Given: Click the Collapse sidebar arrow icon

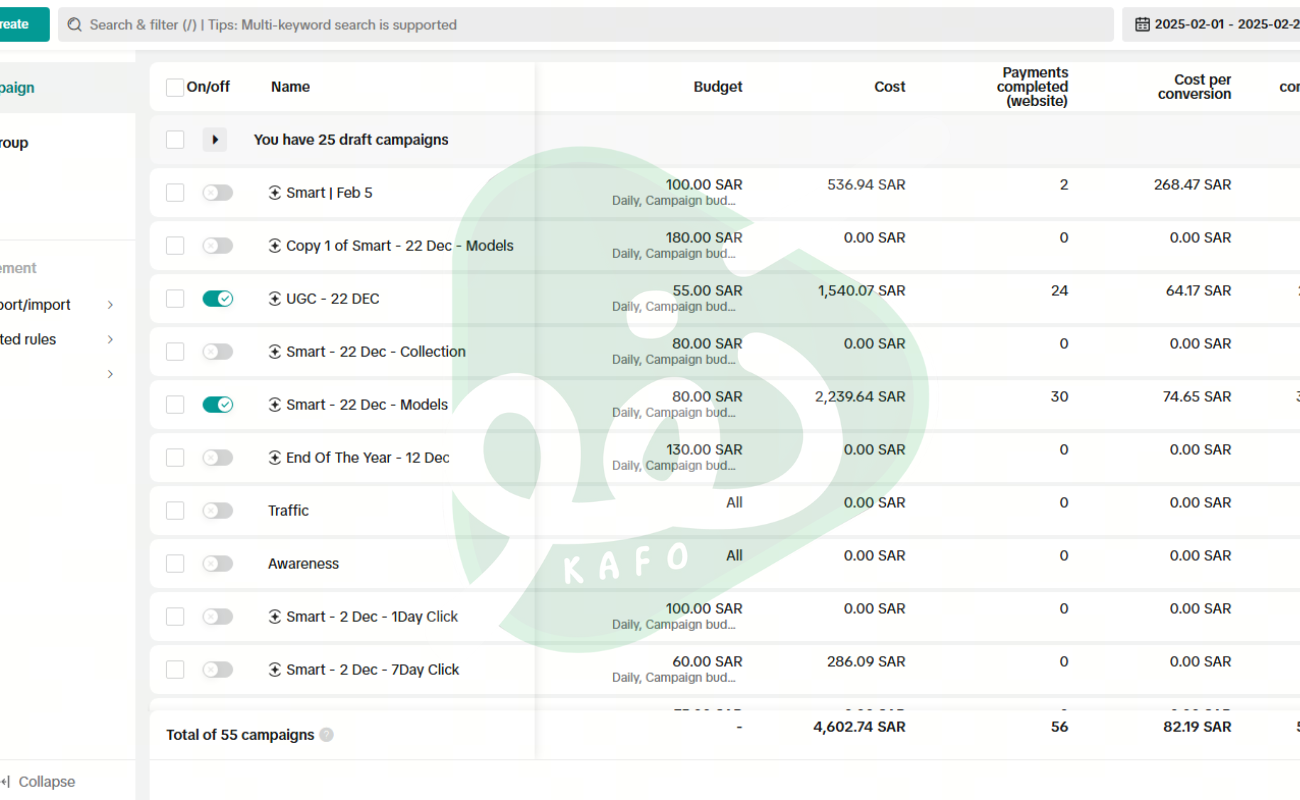Looking at the screenshot, I should pyautogui.click(x=5, y=782).
